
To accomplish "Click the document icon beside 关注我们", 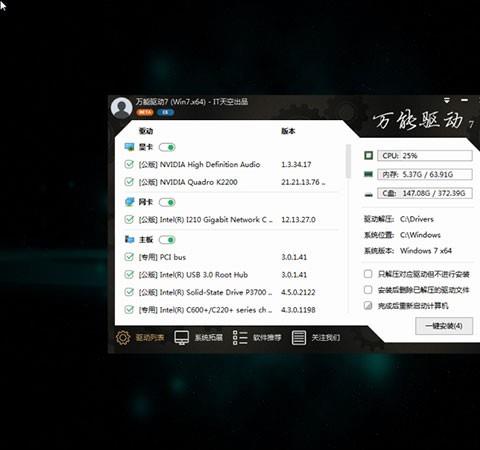I will click(299, 338).
